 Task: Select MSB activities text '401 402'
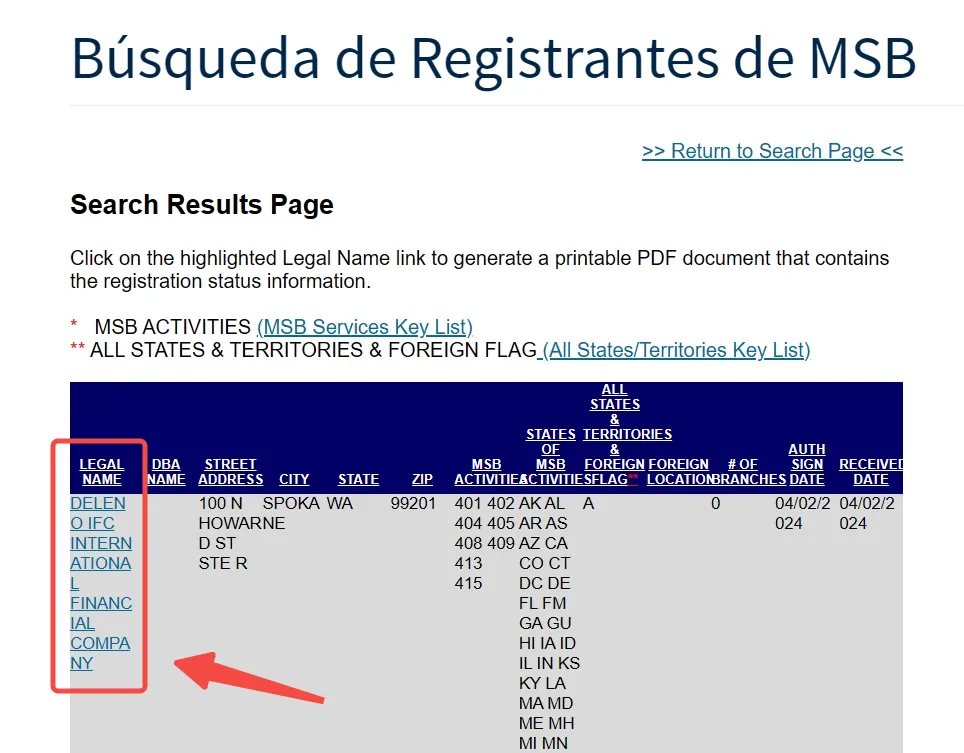(x=484, y=503)
